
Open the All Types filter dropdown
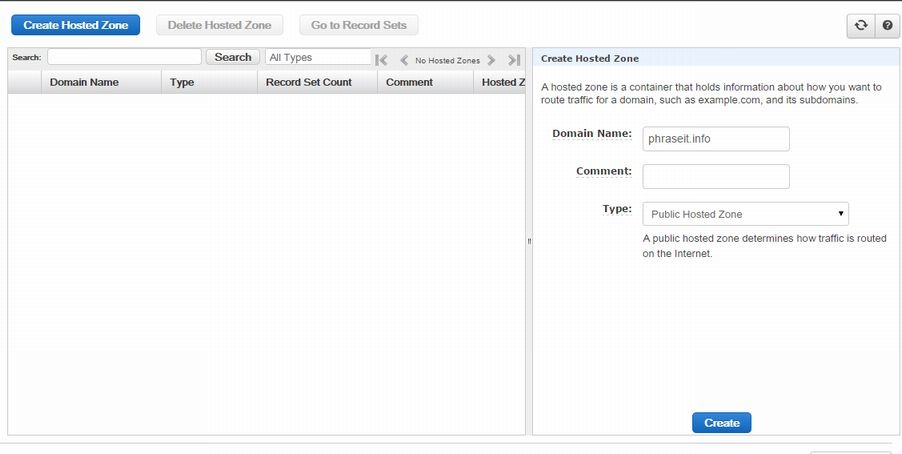coord(318,58)
